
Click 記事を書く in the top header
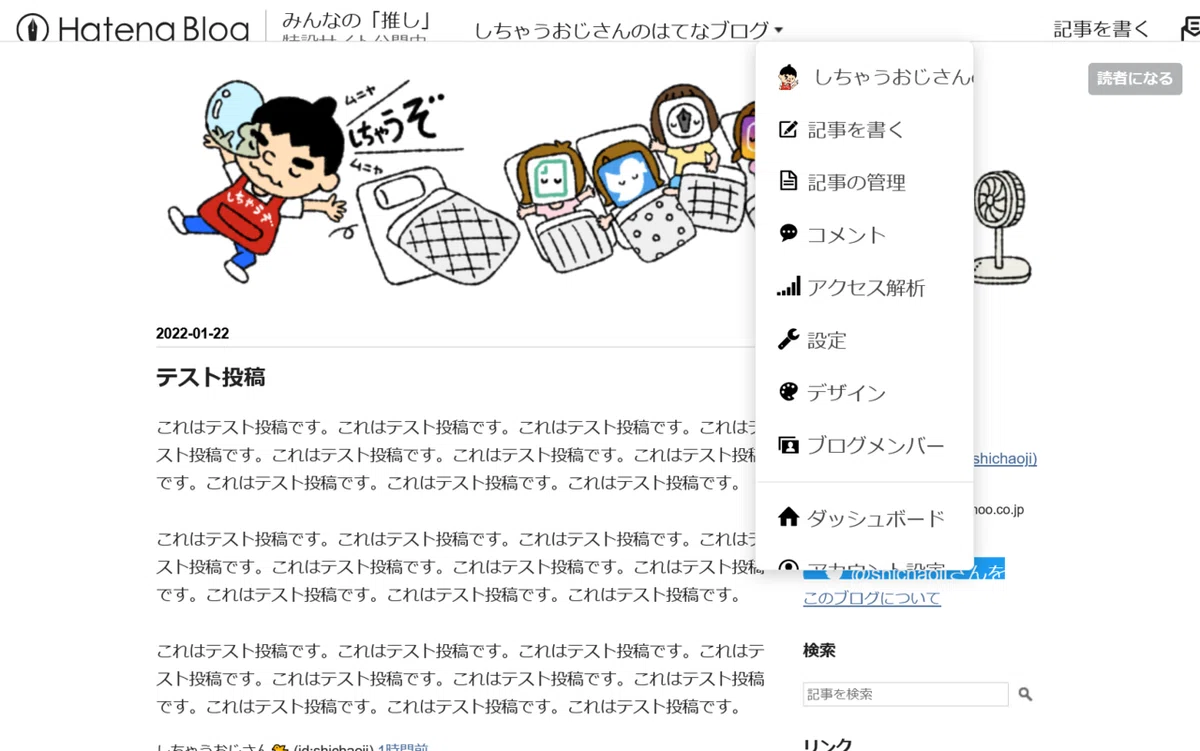1101,30
